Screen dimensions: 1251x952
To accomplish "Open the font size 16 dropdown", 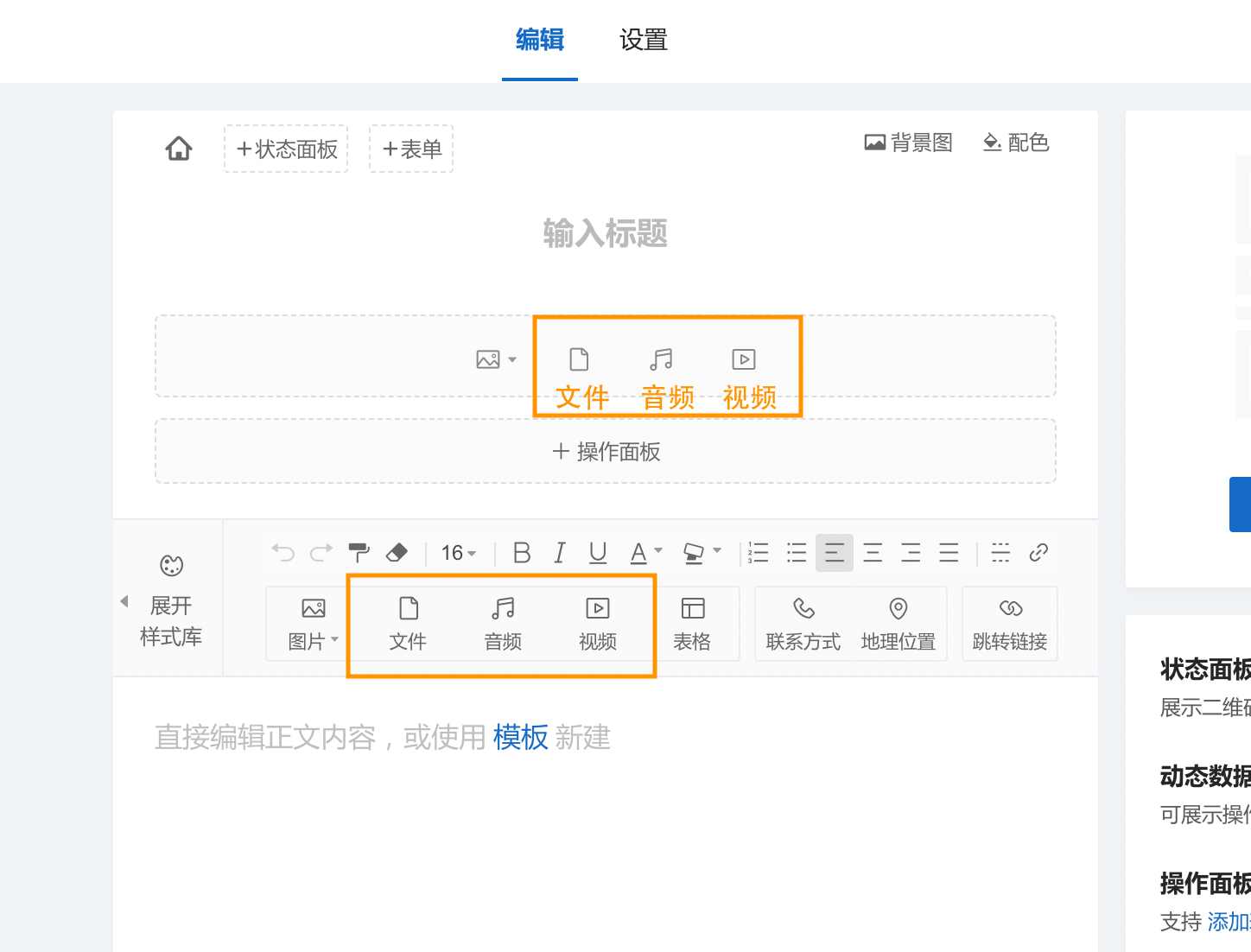I will tap(458, 553).
